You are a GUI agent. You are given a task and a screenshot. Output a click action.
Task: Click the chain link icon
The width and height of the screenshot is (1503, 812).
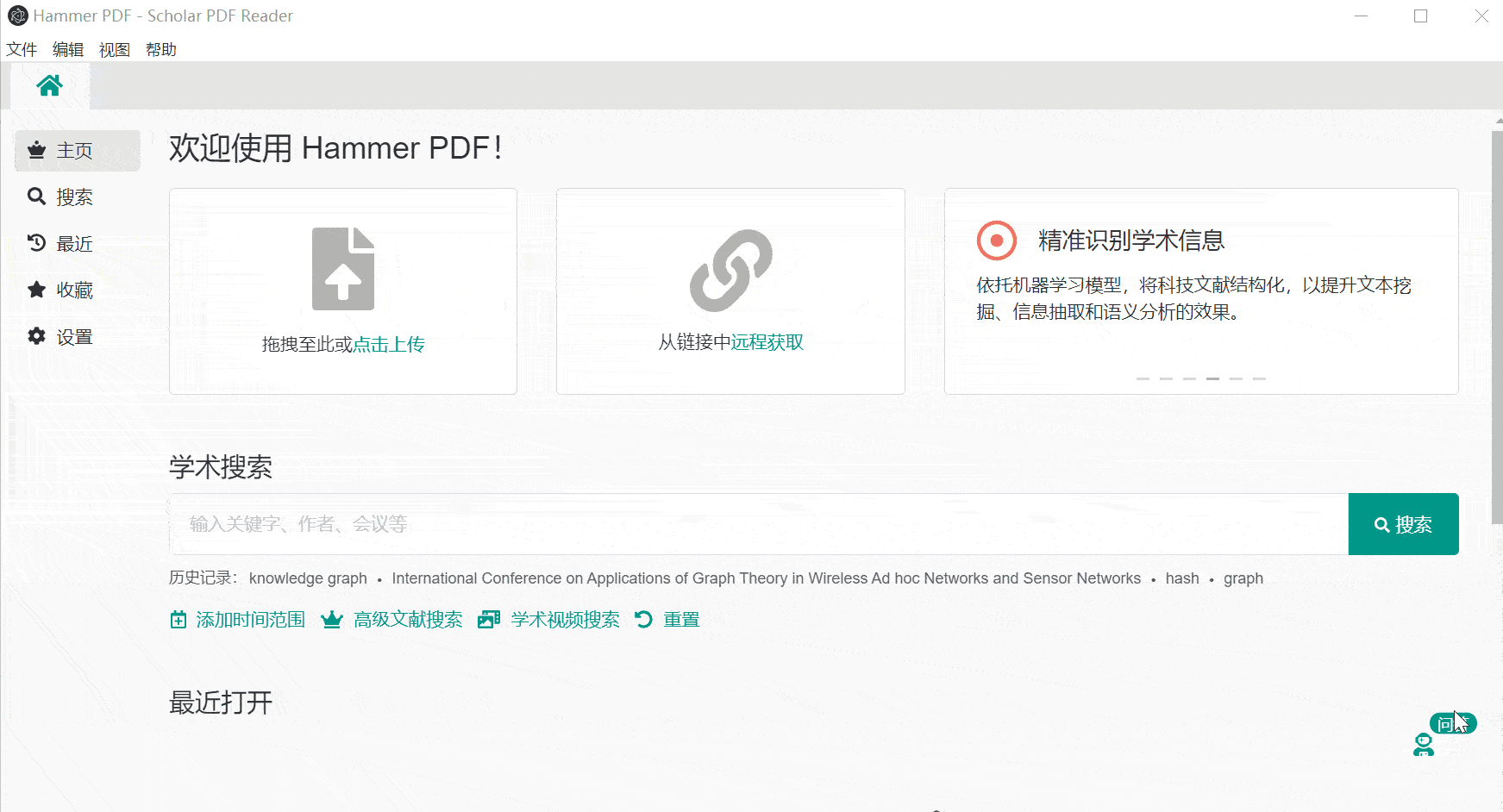[x=731, y=271]
